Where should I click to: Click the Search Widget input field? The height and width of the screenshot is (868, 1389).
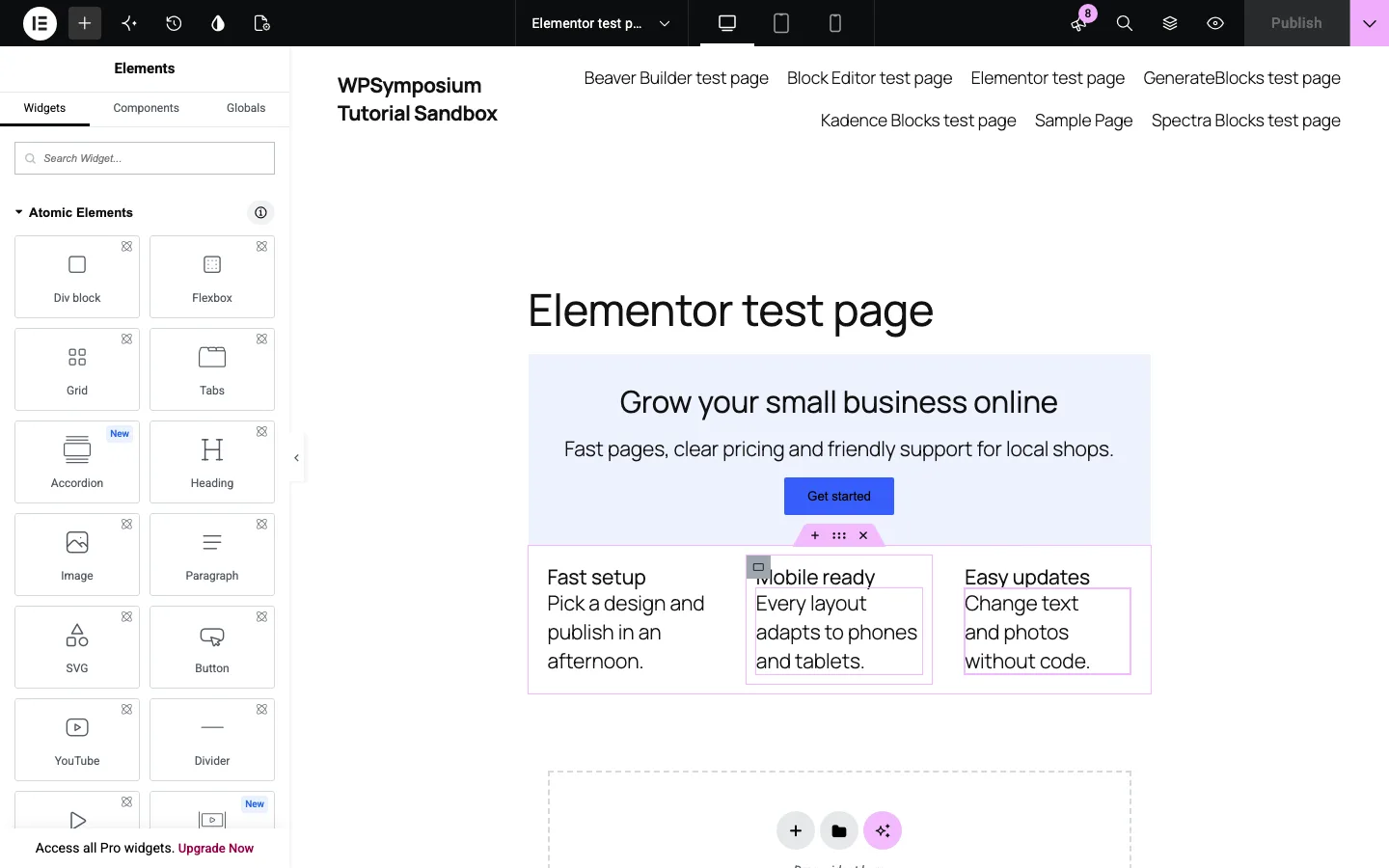pos(145,158)
